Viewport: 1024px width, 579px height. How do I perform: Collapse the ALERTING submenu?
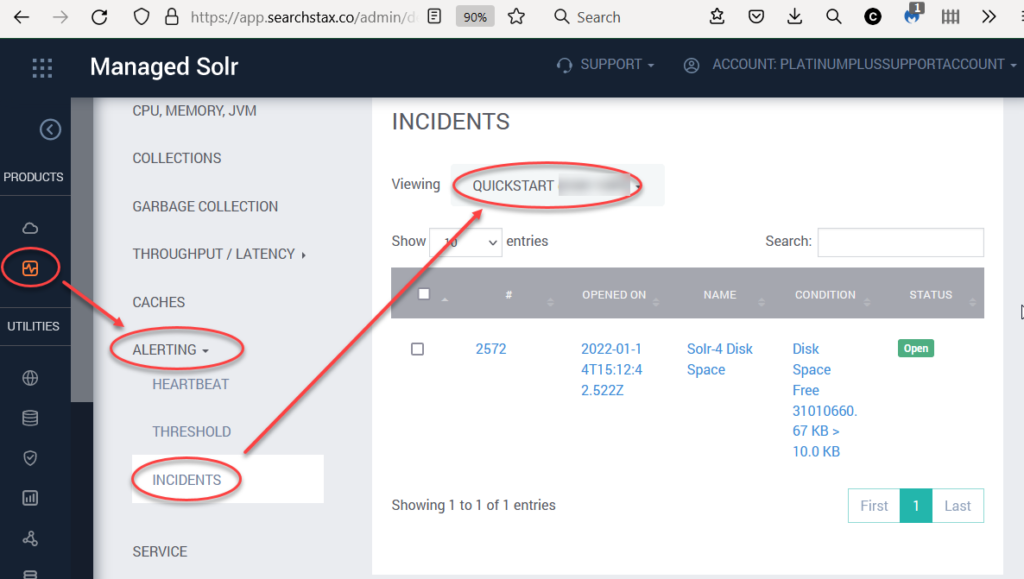(170, 350)
